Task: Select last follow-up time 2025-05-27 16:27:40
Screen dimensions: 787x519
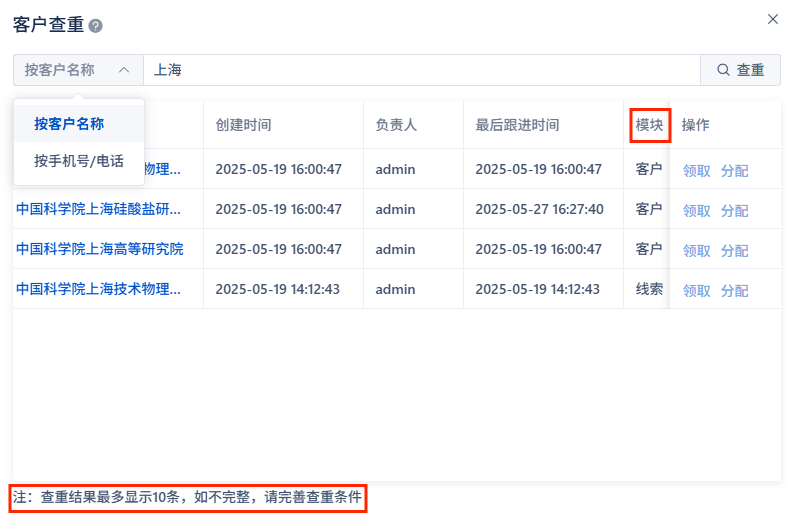Action: [539, 209]
